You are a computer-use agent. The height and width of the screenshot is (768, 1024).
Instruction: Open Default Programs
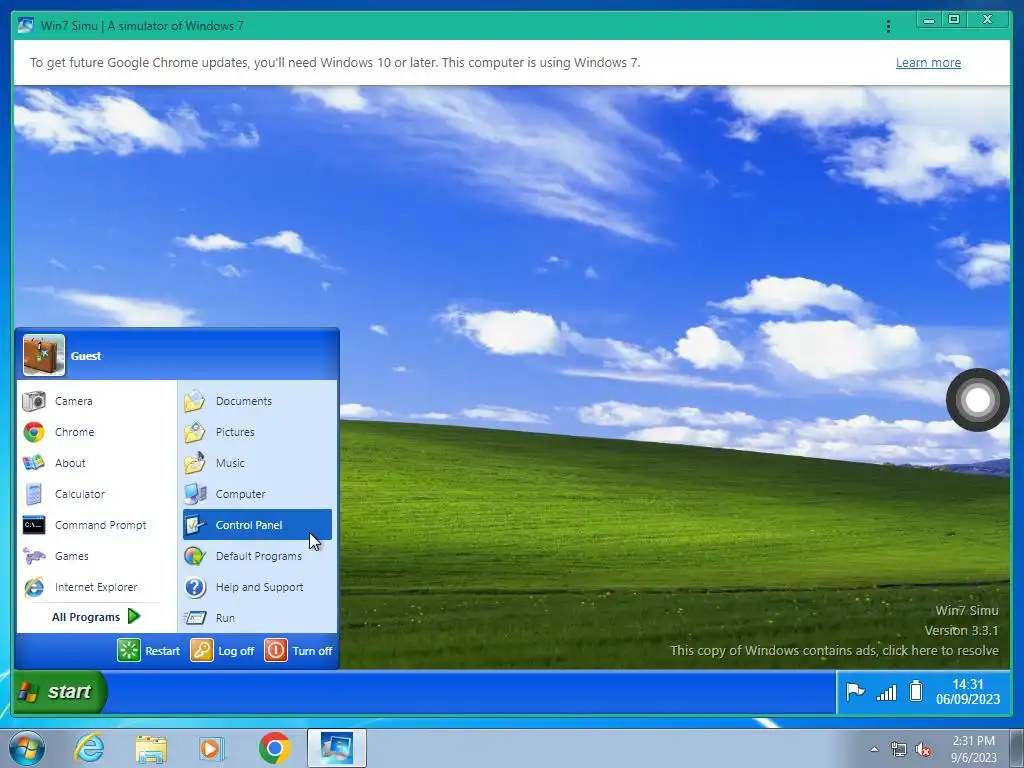(257, 556)
